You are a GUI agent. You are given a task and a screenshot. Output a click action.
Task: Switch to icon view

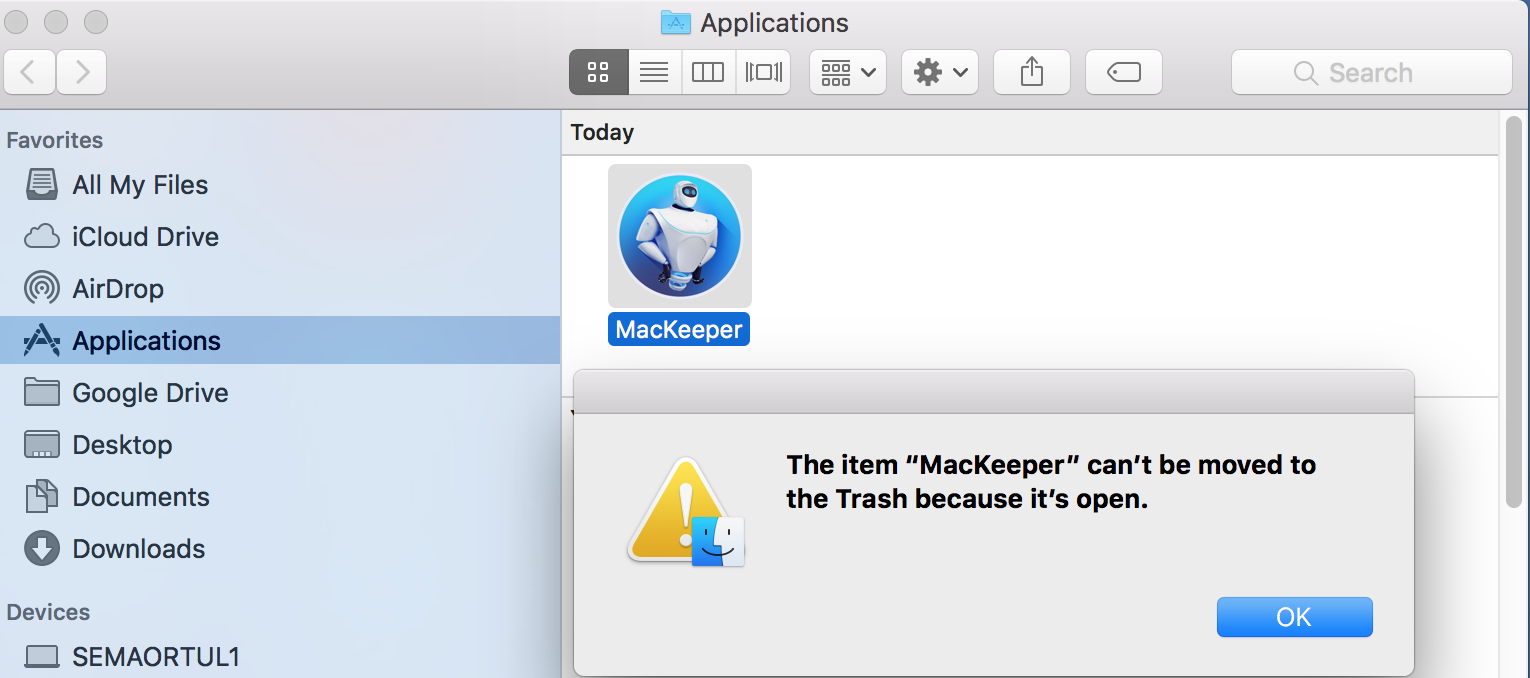pos(598,72)
